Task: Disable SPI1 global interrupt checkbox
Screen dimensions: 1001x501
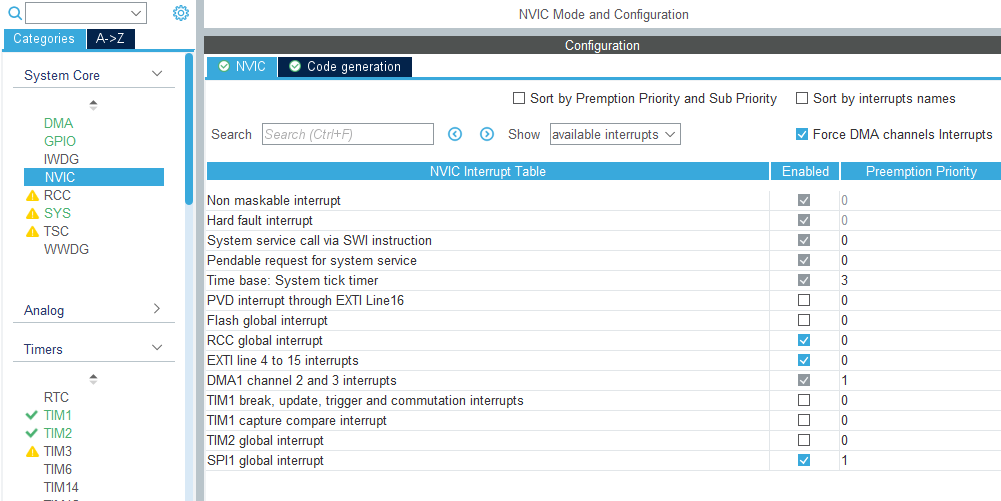Action: (804, 460)
